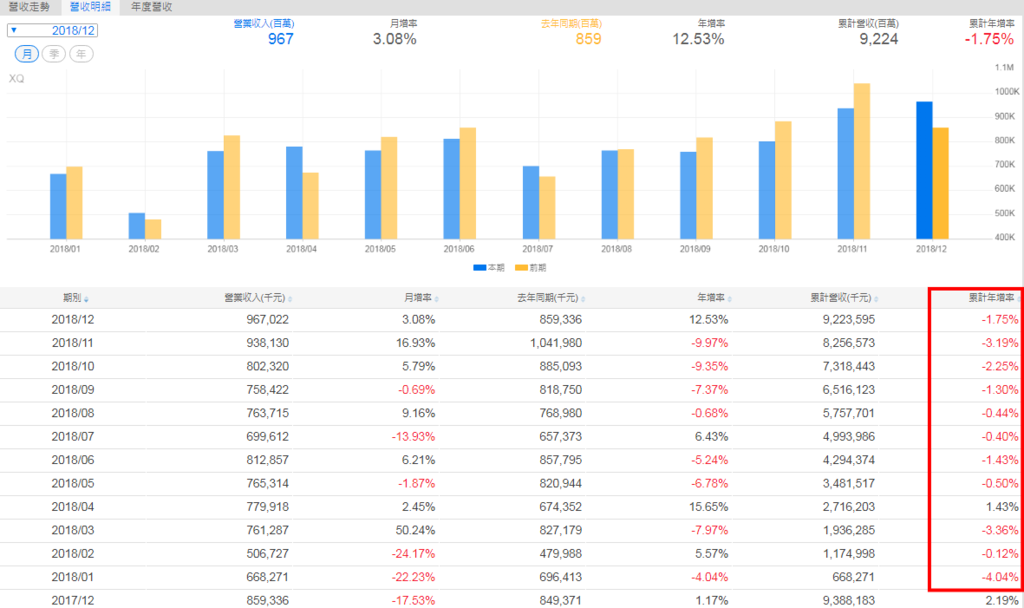The width and height of the screenshot is (1024, 608).
Task: Switch to the 營收走勢 tab
Action: [x=29, y=7]
